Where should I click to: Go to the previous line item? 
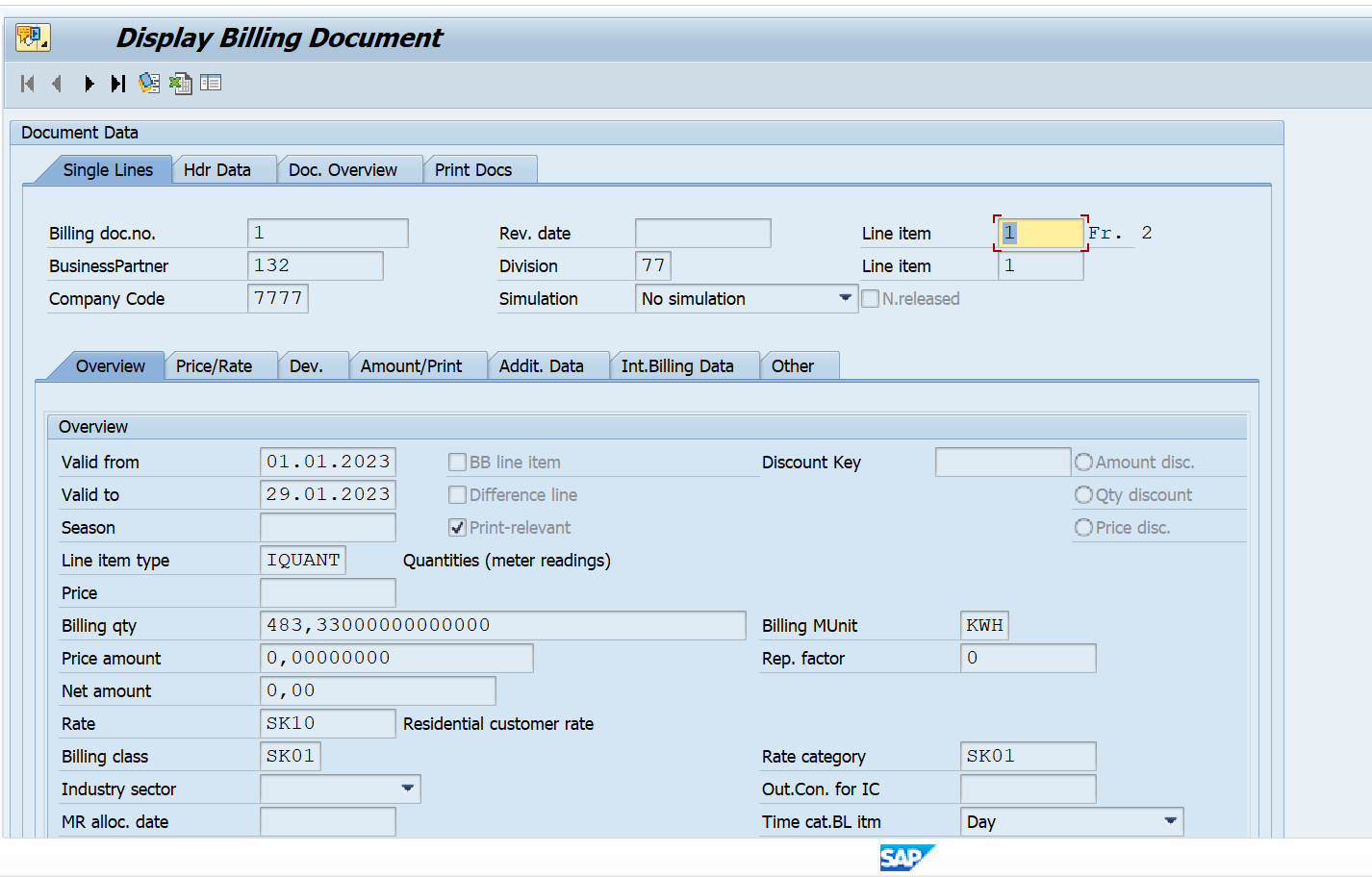click(x=57, y=84)
